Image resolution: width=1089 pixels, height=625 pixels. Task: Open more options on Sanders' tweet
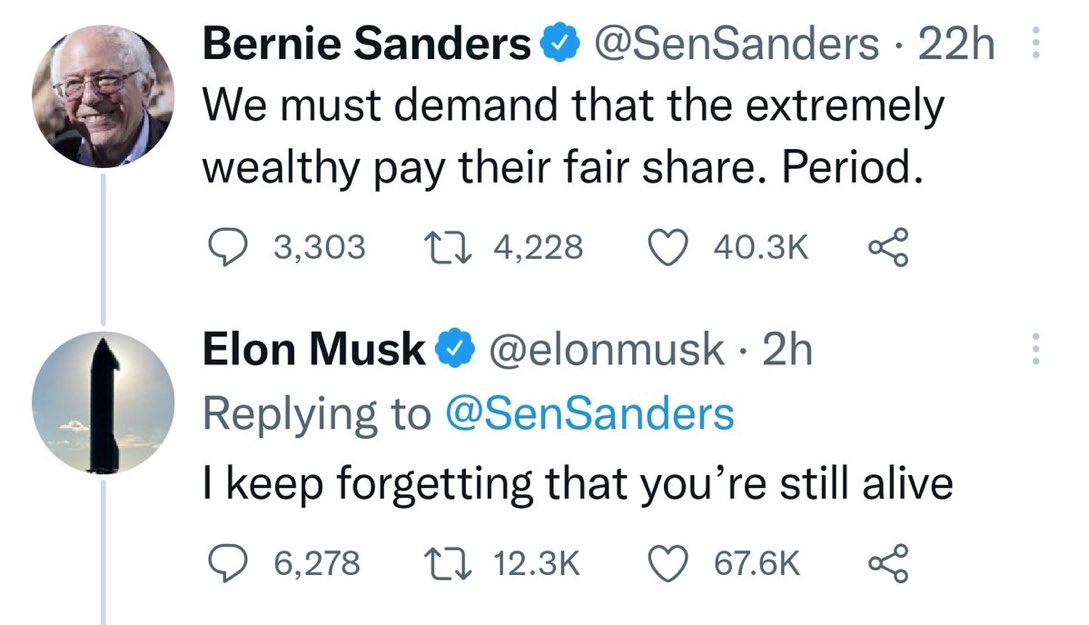tap(1036, 43)
